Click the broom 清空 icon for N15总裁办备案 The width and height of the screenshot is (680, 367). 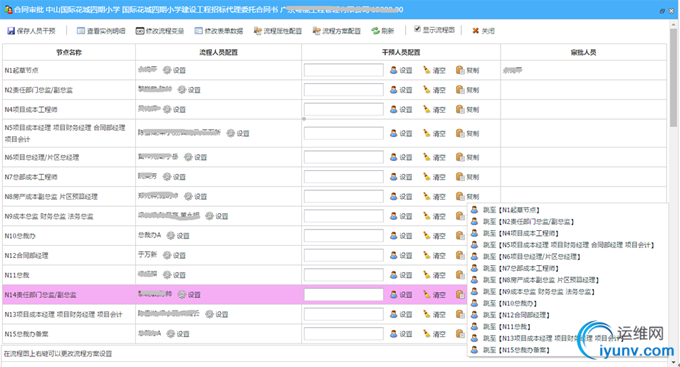(x=427, y=334)
